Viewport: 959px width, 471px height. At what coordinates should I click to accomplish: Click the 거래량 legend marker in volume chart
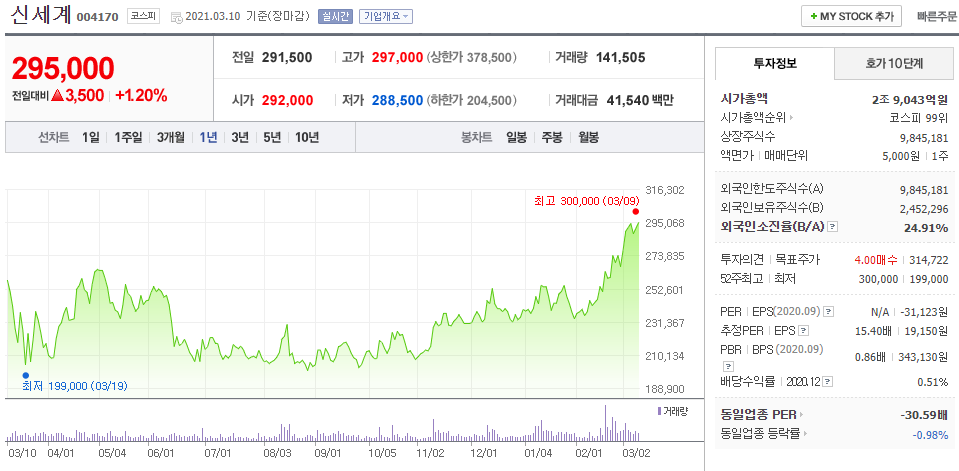[658, 410]
